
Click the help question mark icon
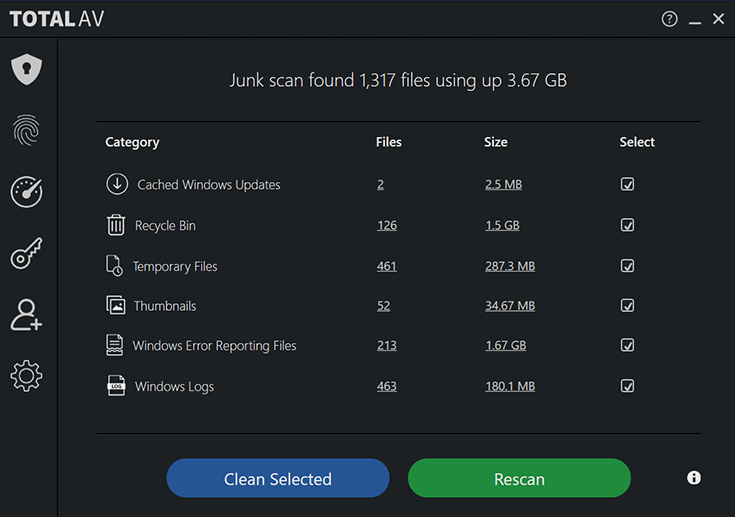pyautogui.click(x=669, y=19)
